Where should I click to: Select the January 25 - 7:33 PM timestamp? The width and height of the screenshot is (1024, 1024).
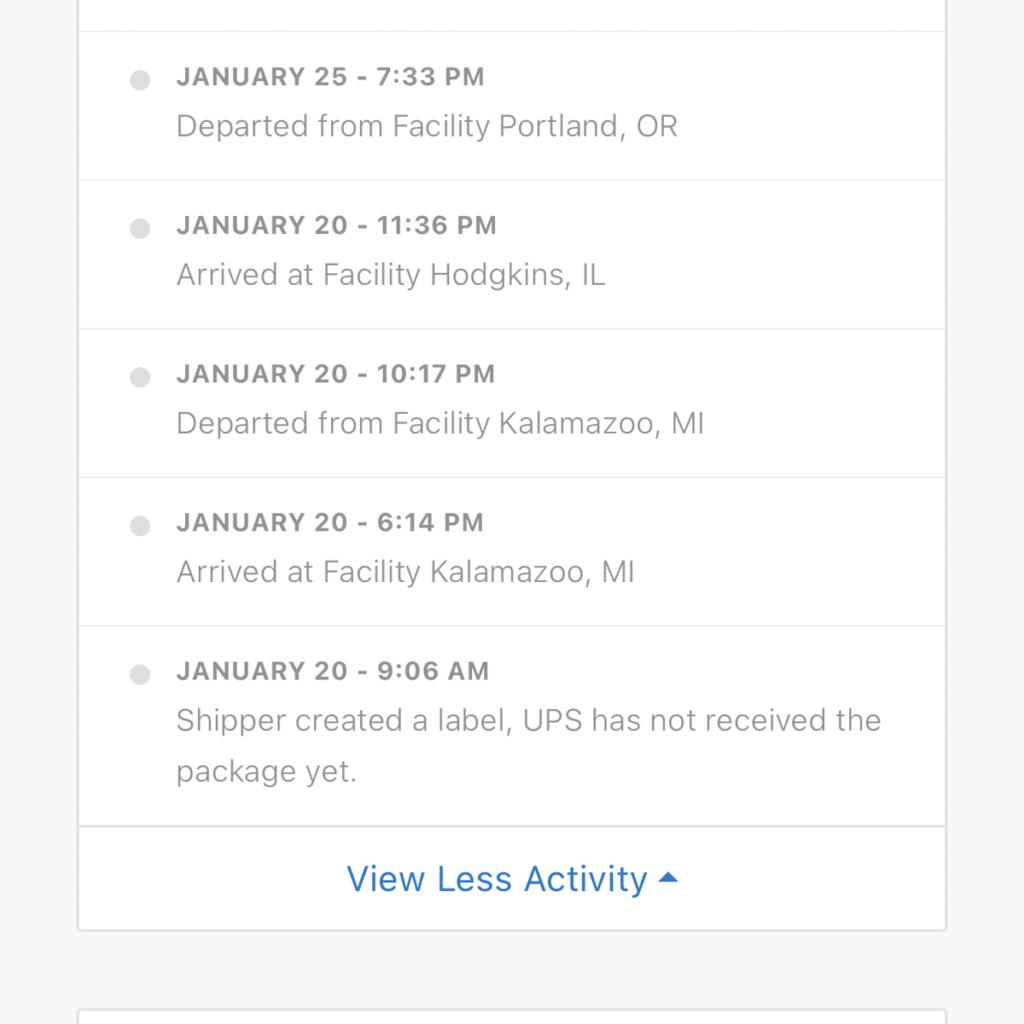point(330,78)
